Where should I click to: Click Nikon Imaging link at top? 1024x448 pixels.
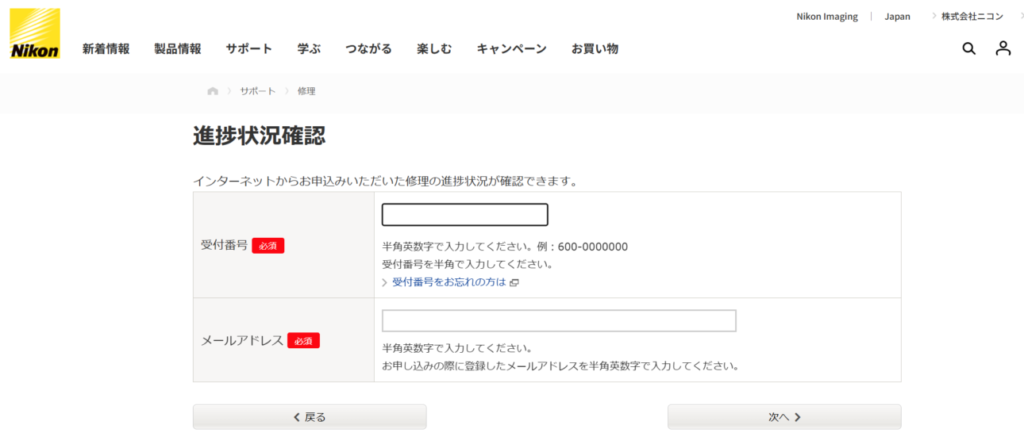(826, 16)
